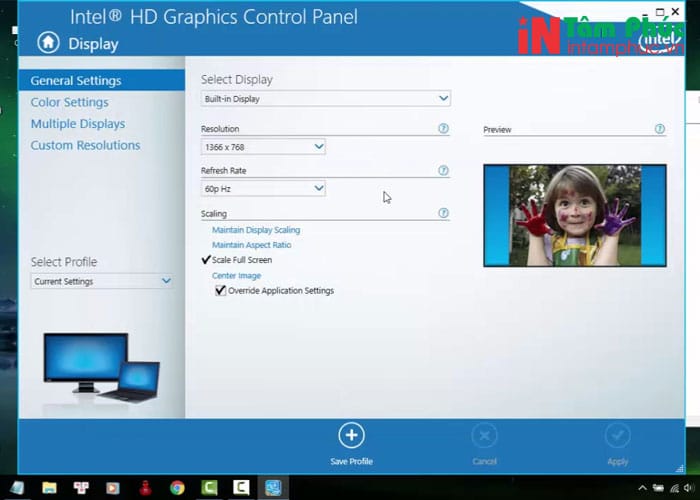Maximize the Intel control panel window

point(660,12)
